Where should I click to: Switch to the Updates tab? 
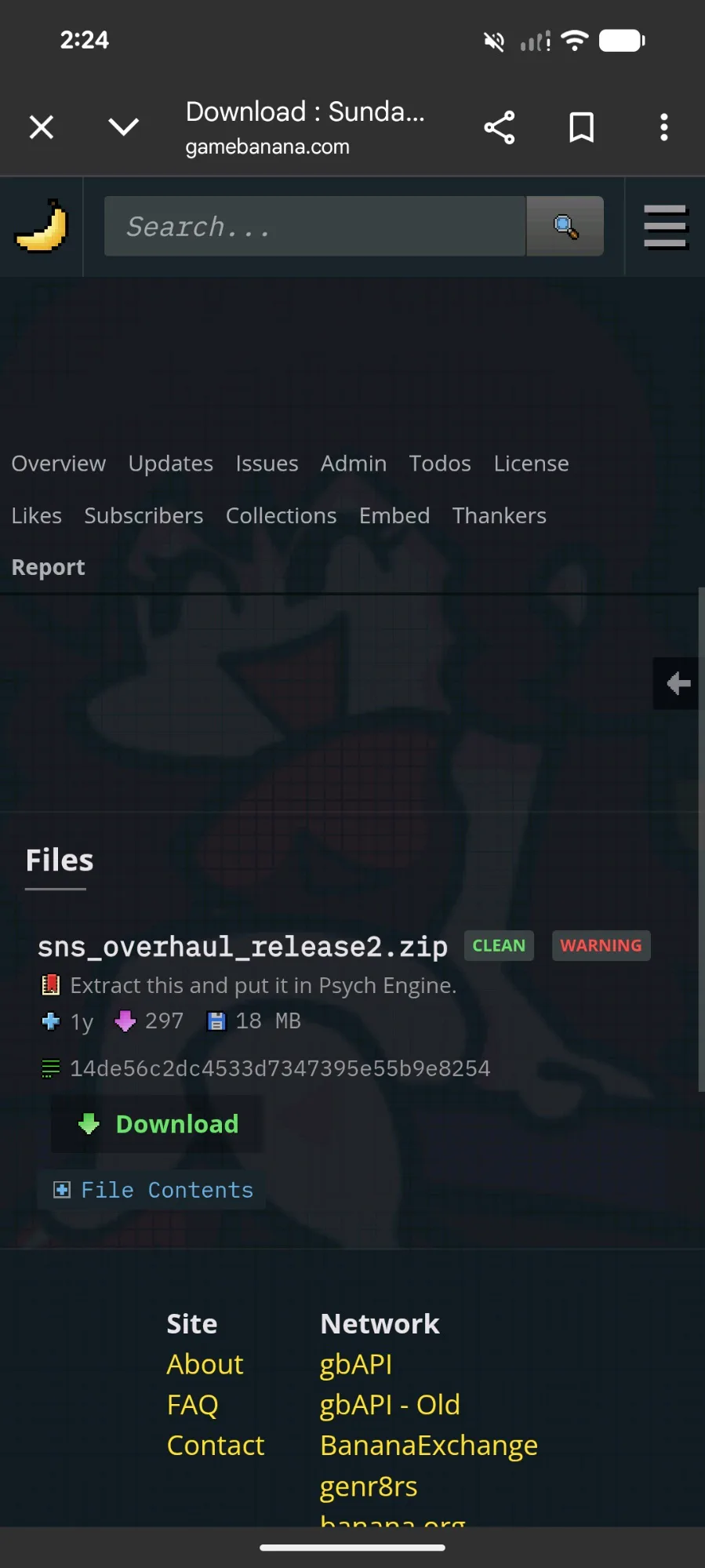click(171, 464)
